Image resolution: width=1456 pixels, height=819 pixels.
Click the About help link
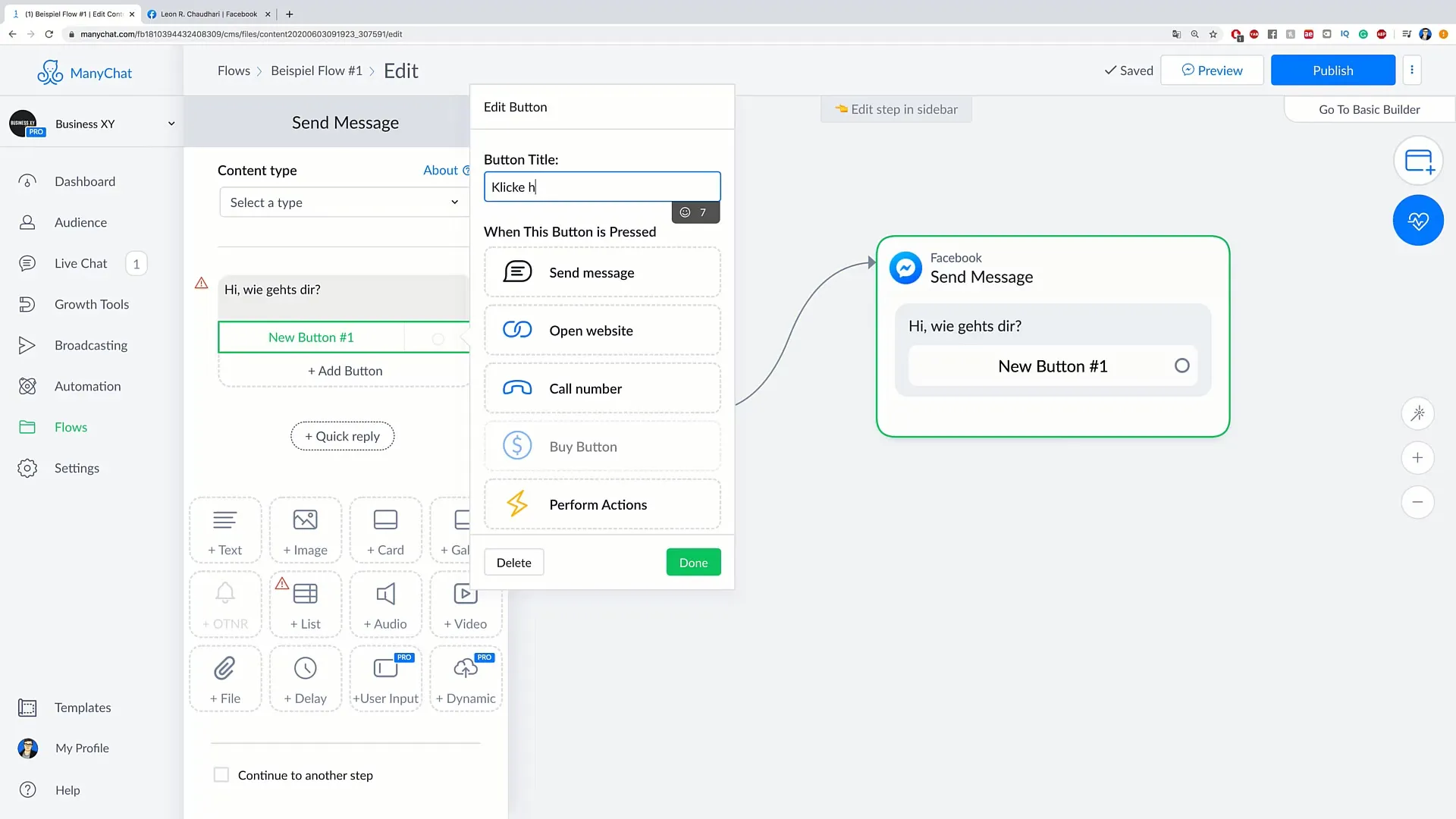(446, 171)
